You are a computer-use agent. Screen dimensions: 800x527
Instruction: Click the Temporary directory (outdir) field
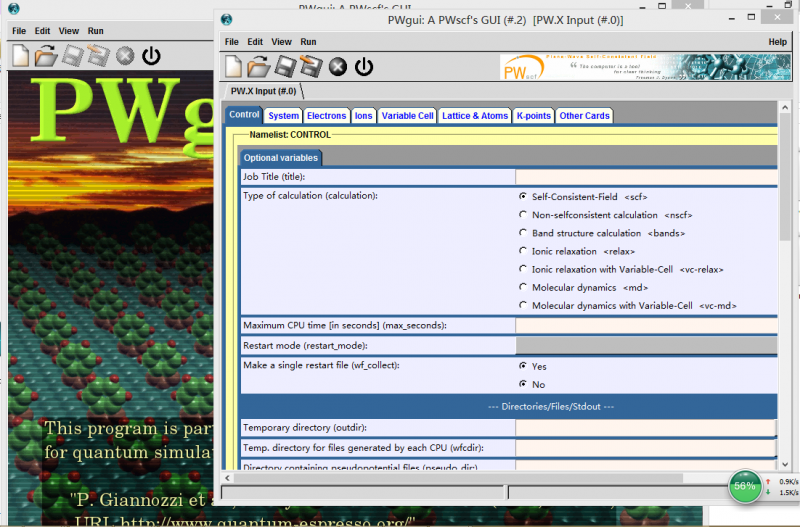coord(646,428)
